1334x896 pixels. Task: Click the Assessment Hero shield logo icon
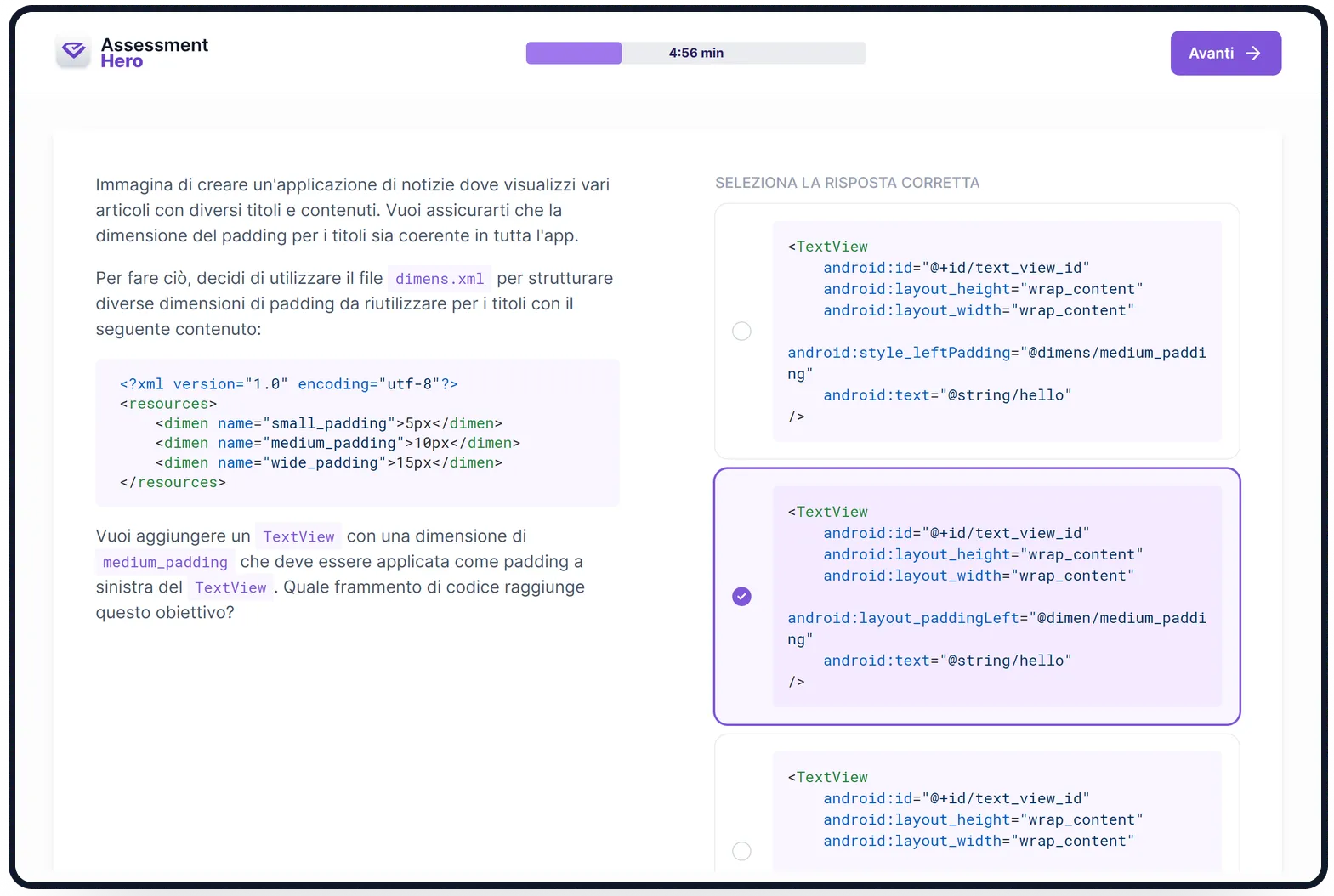point(73,52)
